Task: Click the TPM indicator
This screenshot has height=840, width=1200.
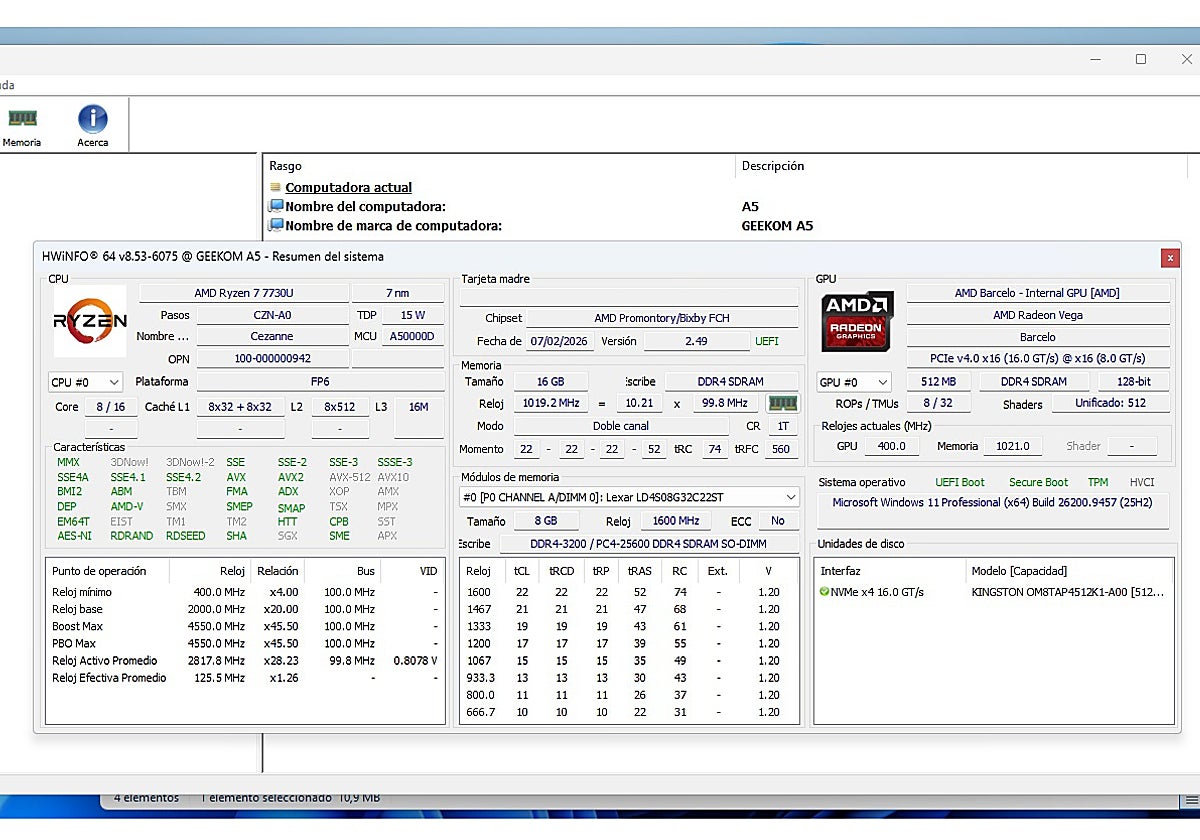Action: (1098, 482)
